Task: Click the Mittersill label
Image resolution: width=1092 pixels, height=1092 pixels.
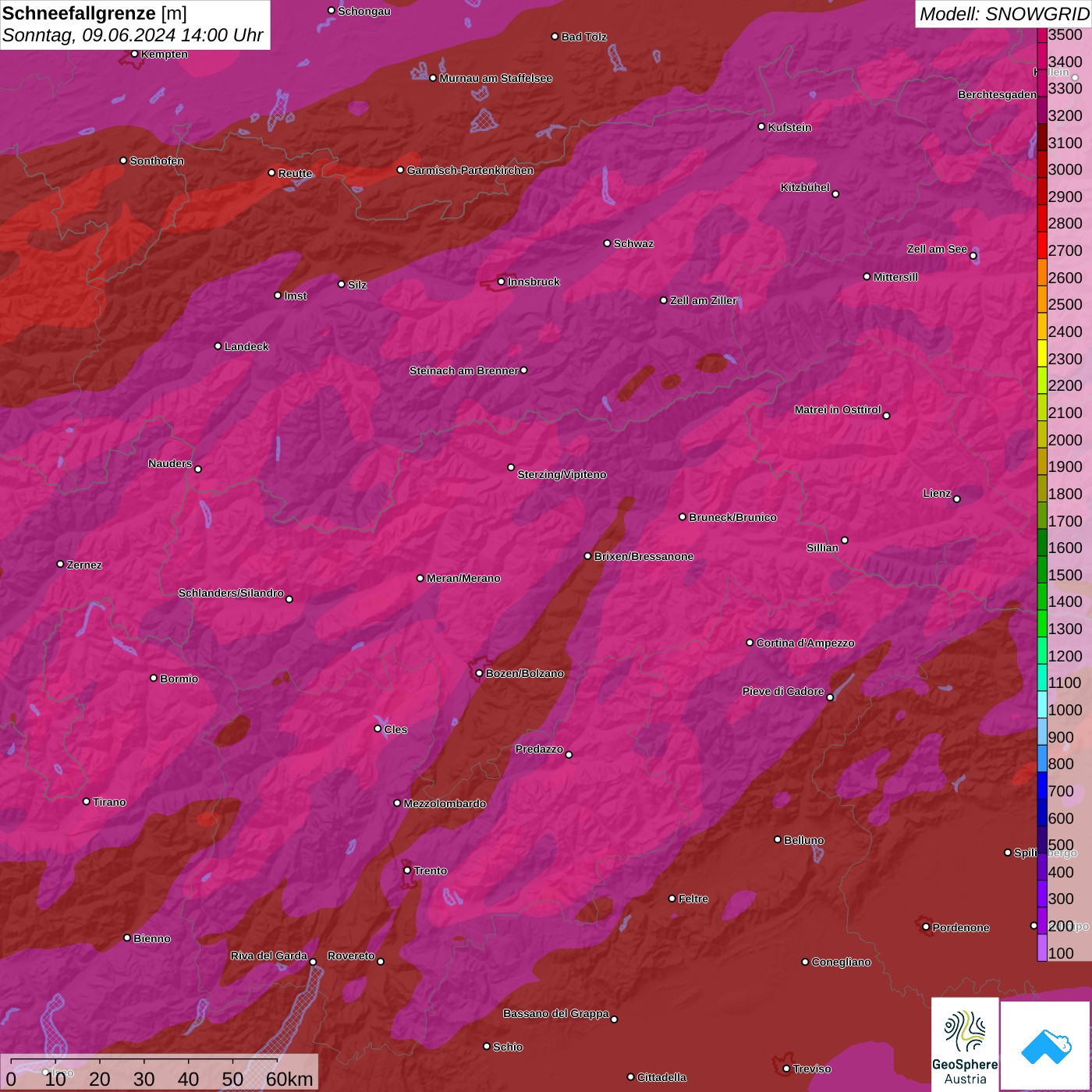Action: tap(895, 277)
